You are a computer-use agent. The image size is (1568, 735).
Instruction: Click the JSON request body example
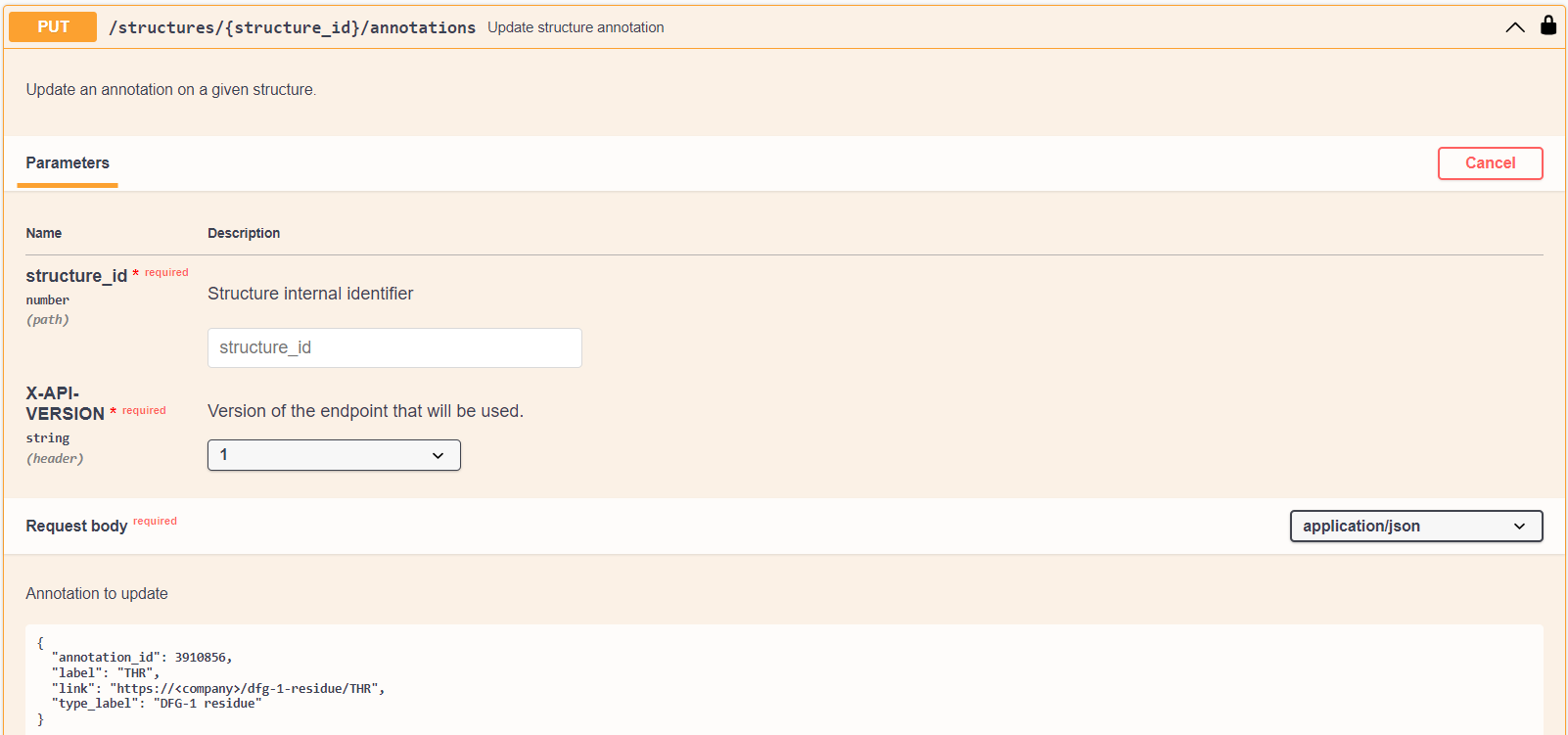784,681
